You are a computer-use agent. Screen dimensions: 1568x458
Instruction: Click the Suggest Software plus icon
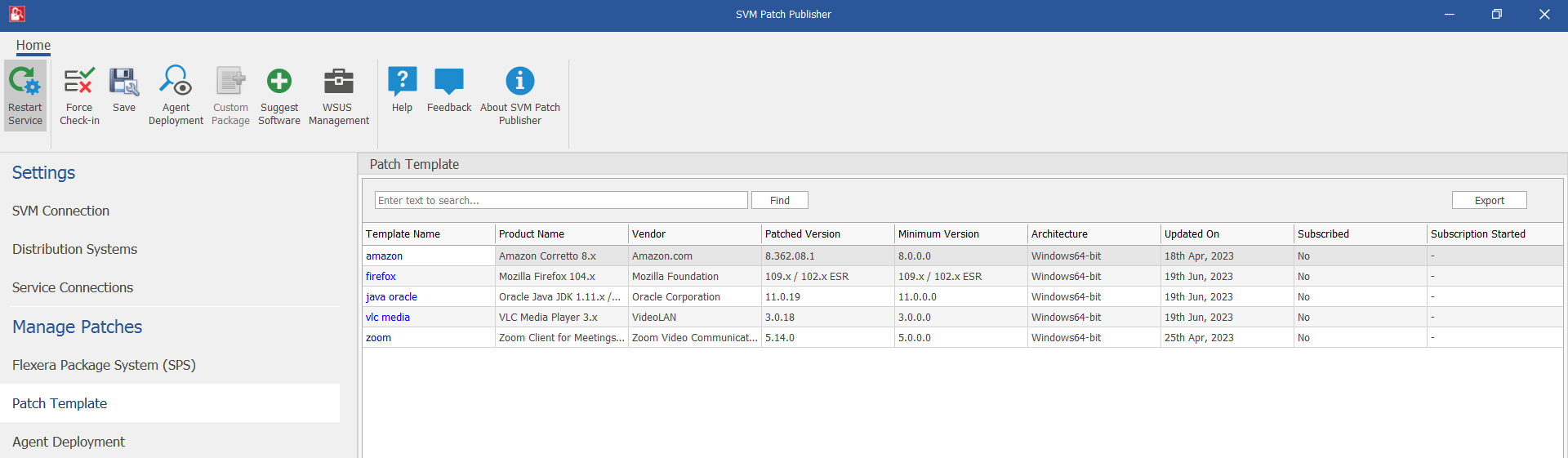279,82
